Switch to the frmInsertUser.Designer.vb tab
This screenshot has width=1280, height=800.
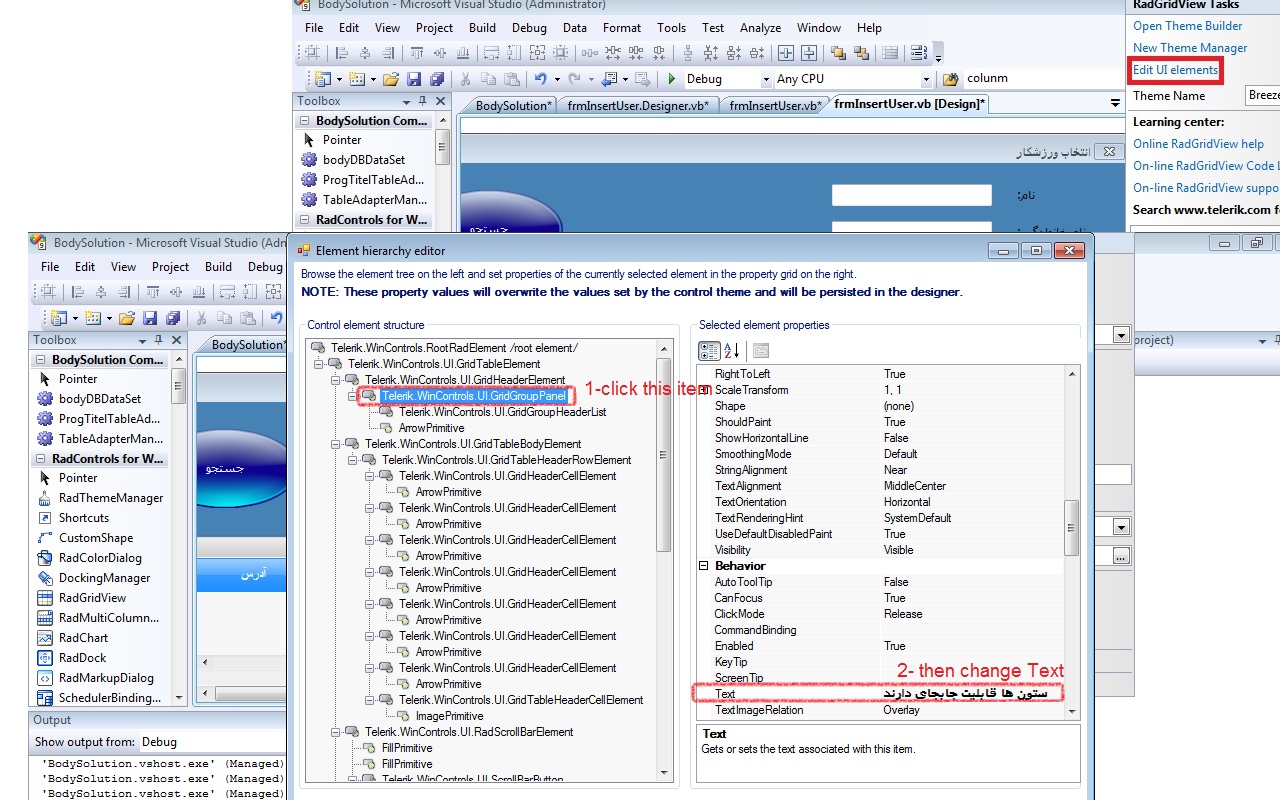tap(638, 105)
